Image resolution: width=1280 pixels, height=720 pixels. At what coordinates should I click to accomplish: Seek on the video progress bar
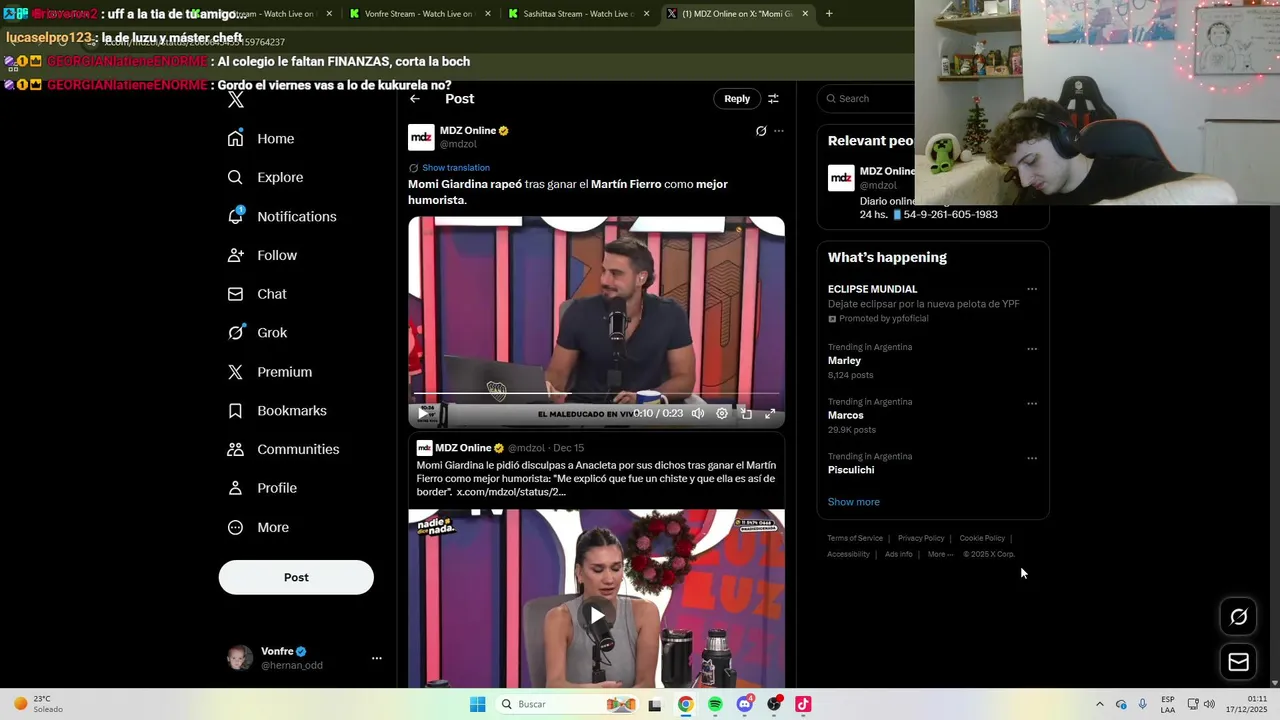(596, 393)
